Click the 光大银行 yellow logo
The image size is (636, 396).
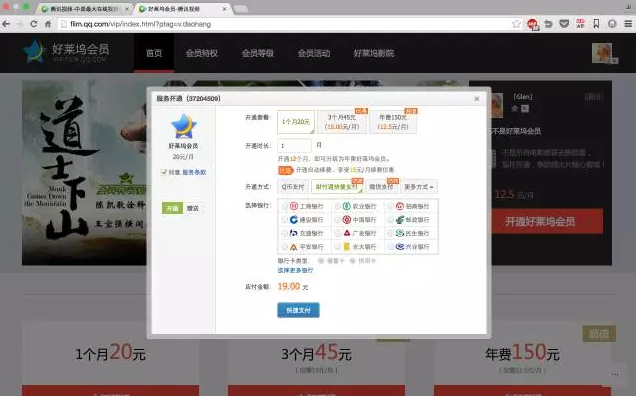point(347,247)
